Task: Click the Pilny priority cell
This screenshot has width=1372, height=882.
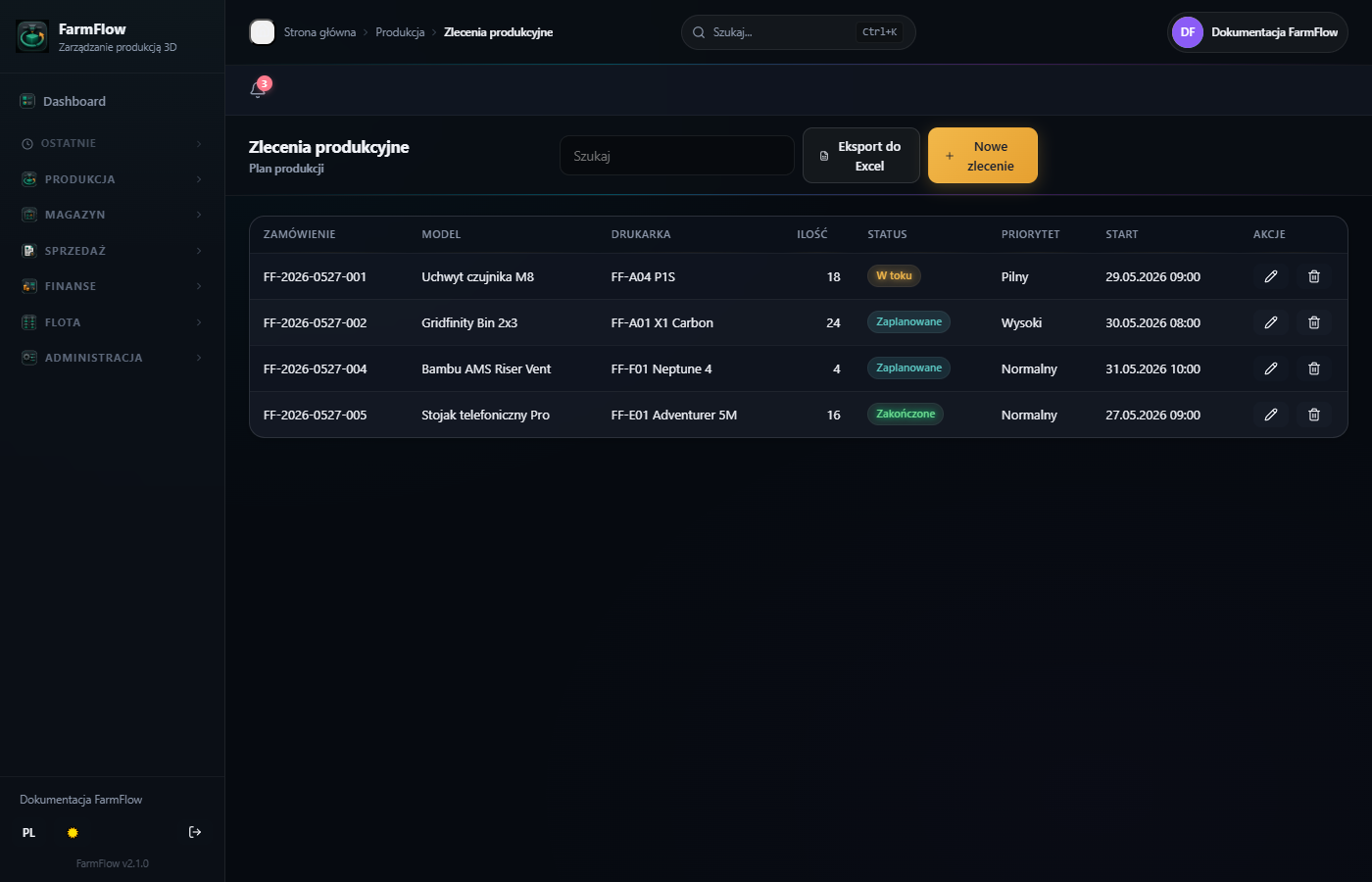Action: [x=1015, y=276]
